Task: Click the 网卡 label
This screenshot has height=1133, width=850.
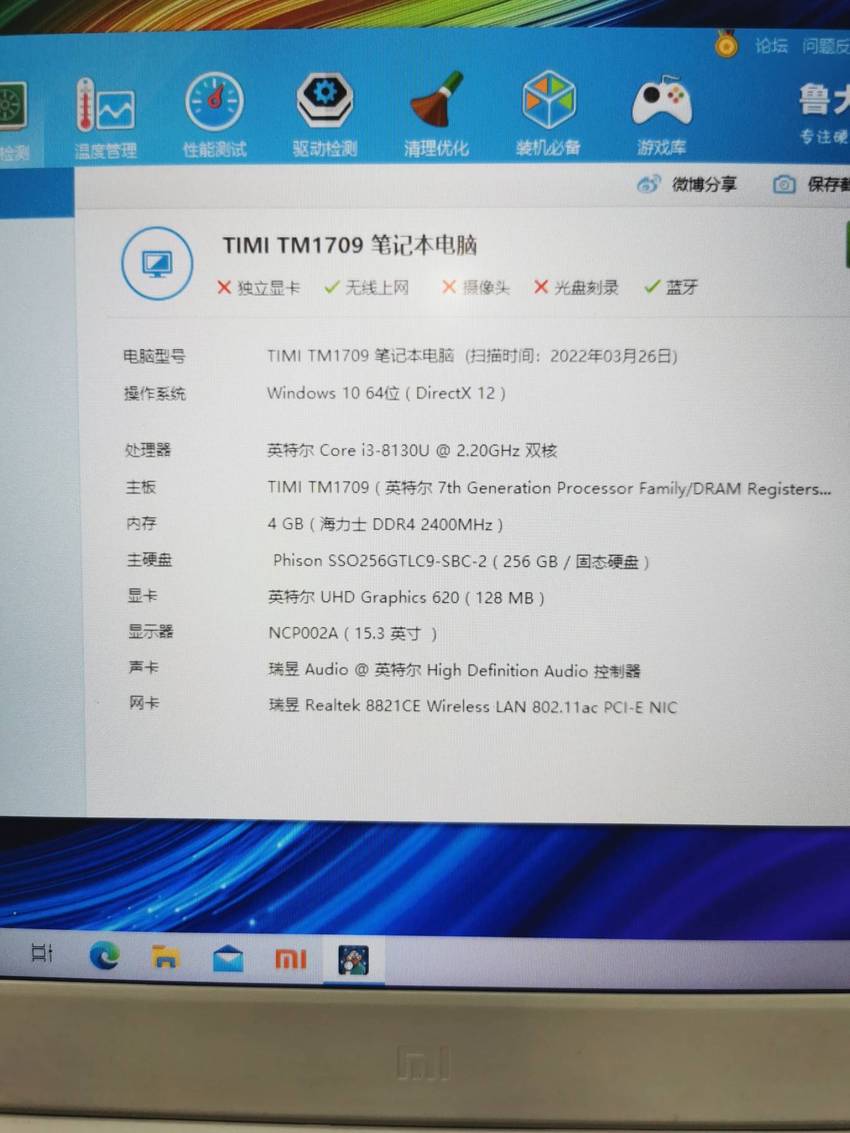Action: pos(144,702)
